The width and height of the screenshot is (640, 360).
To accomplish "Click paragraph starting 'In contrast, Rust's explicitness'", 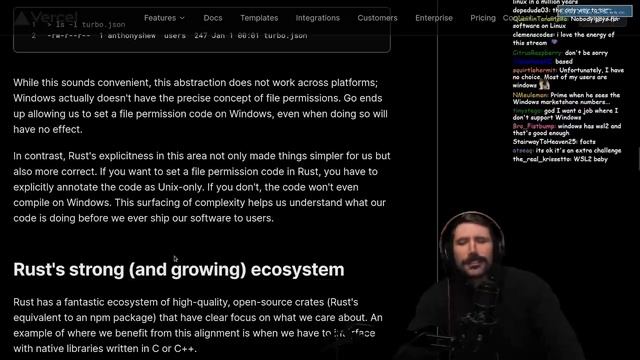I will coord(202,187).
